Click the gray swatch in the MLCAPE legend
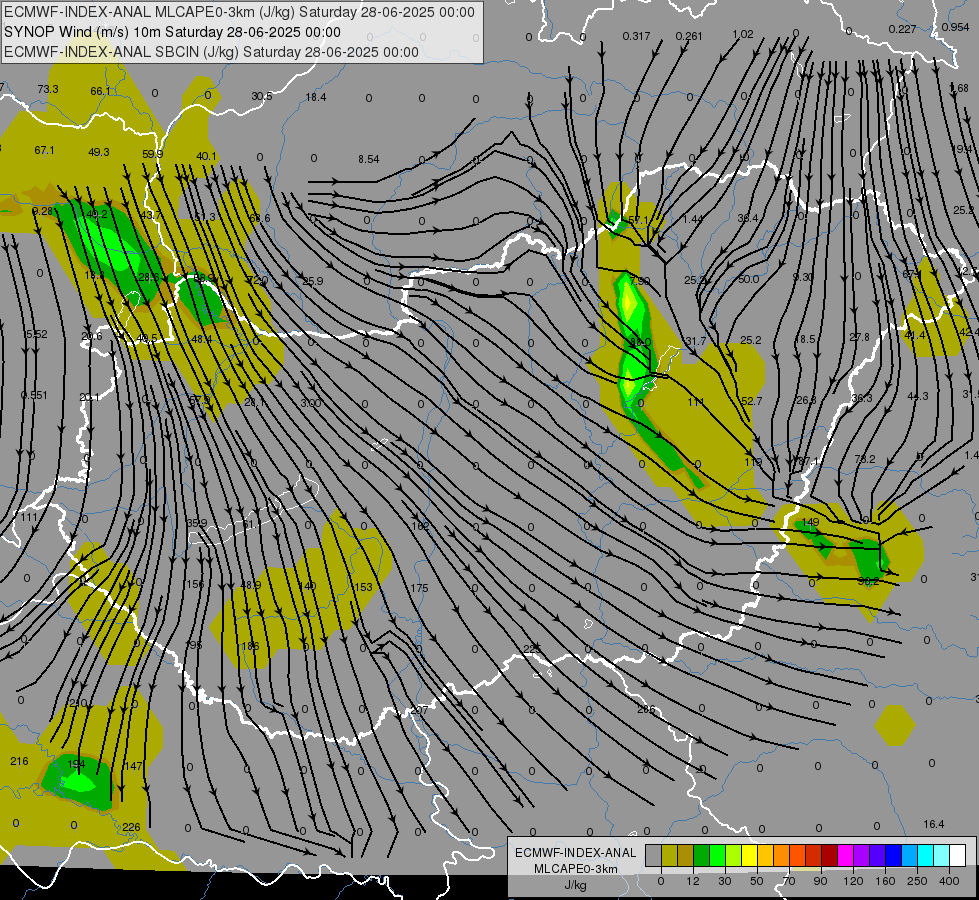This screenshot has width=979, height=900. 653,856
